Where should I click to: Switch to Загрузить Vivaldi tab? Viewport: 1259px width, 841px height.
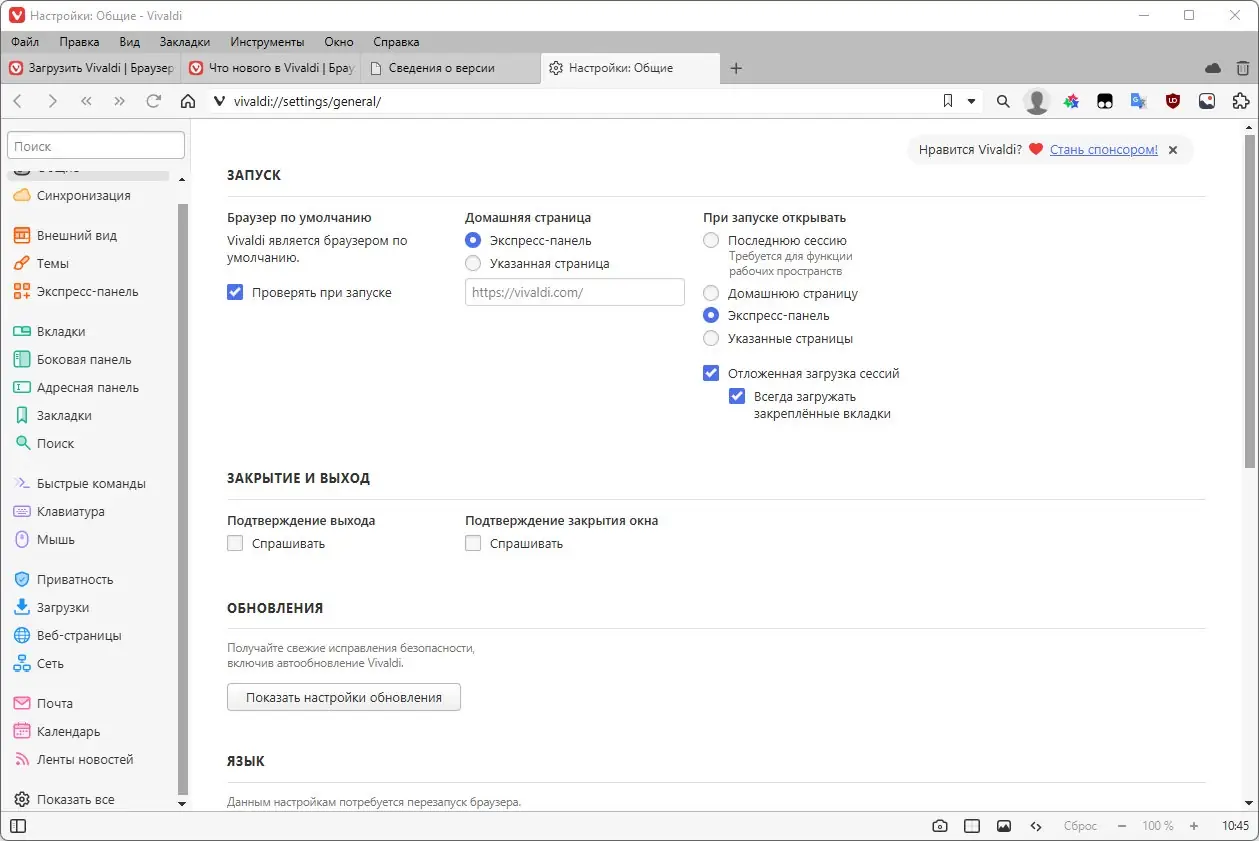tap(91, 68)
